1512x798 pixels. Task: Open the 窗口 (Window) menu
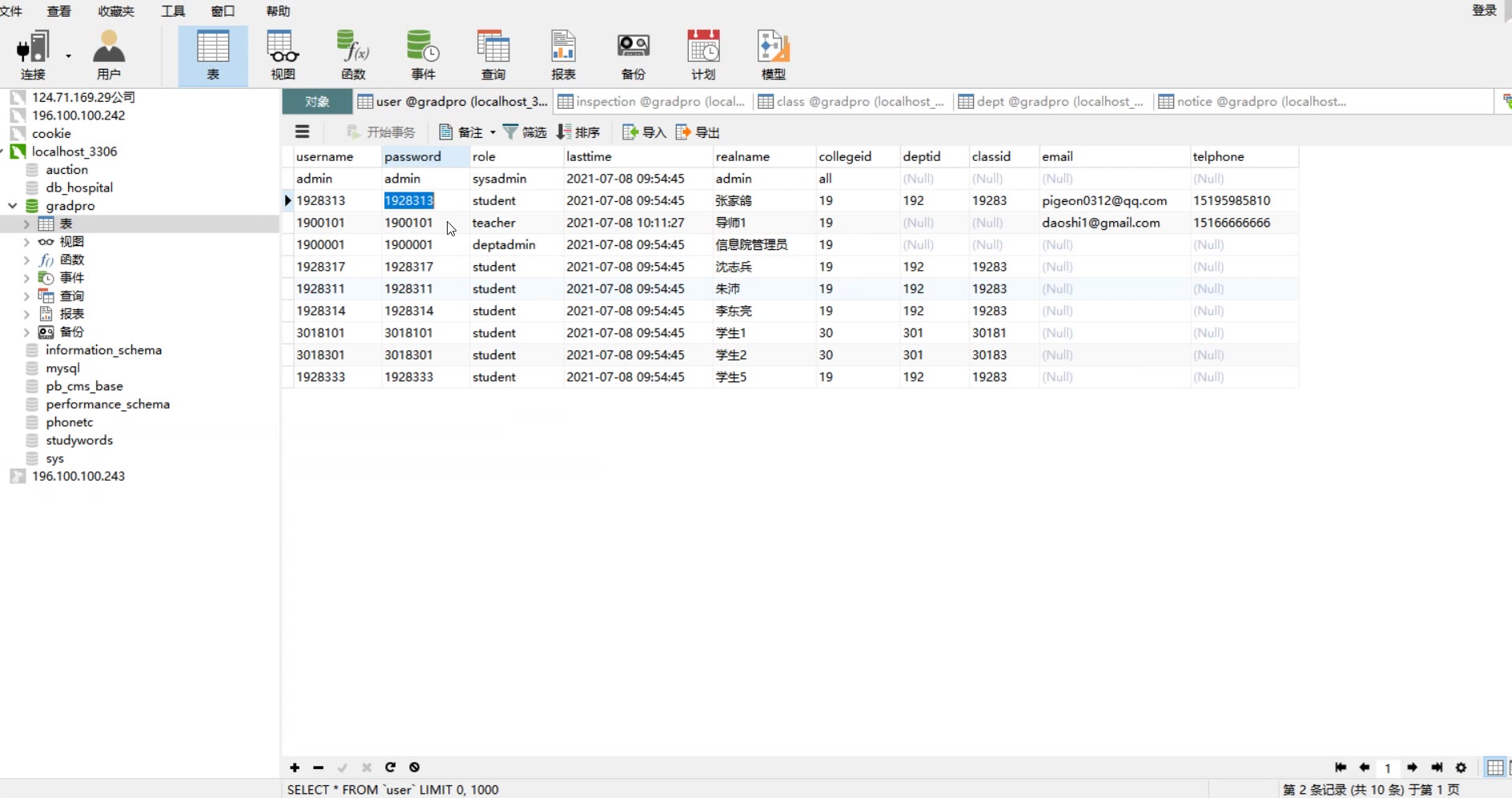pyautogui.click(x=223, y=11)
